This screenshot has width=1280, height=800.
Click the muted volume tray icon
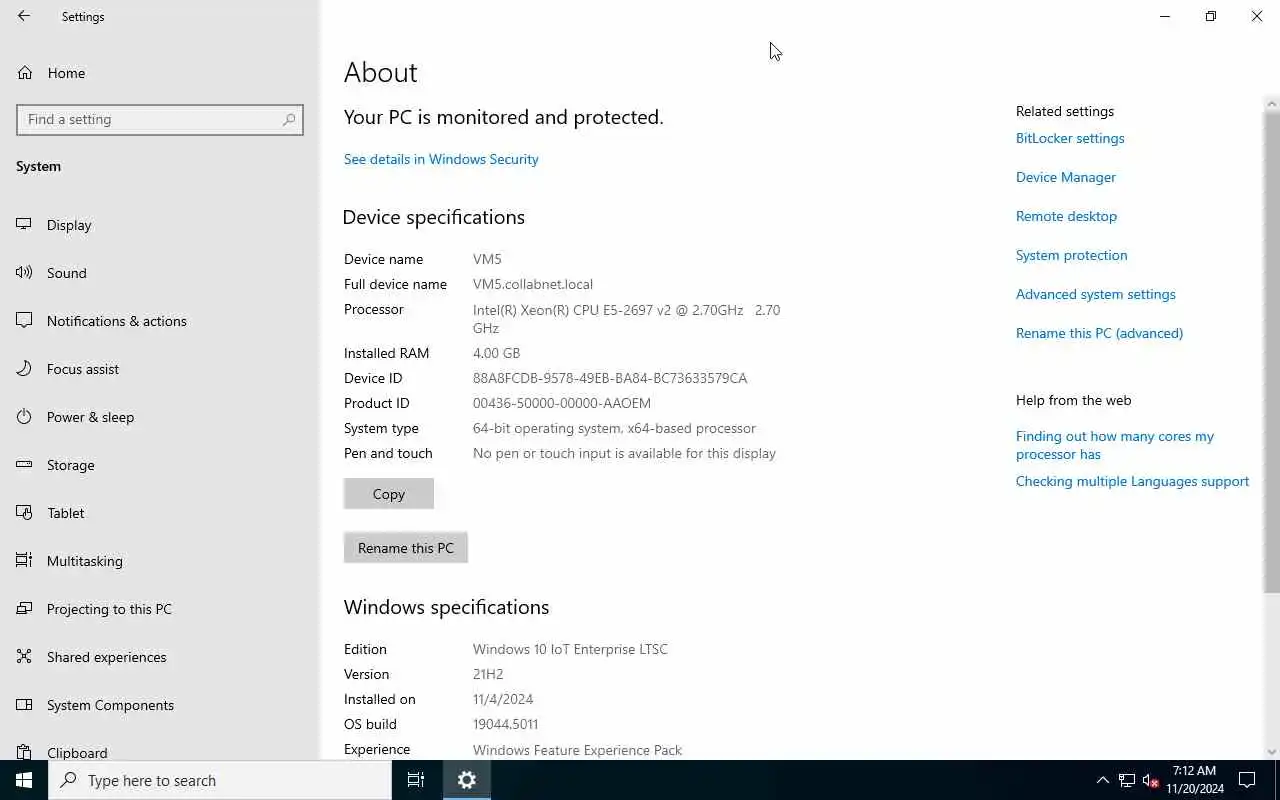pos(1151,780)
